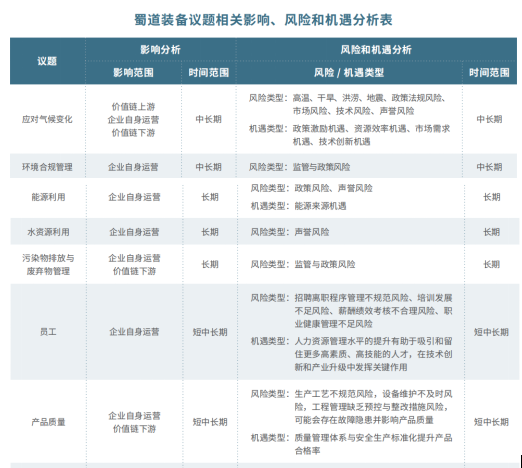Select the line "新和产业升级中发挥关键作用"
The width and height of the screenshot is (522, 468).
click(351, 367)
